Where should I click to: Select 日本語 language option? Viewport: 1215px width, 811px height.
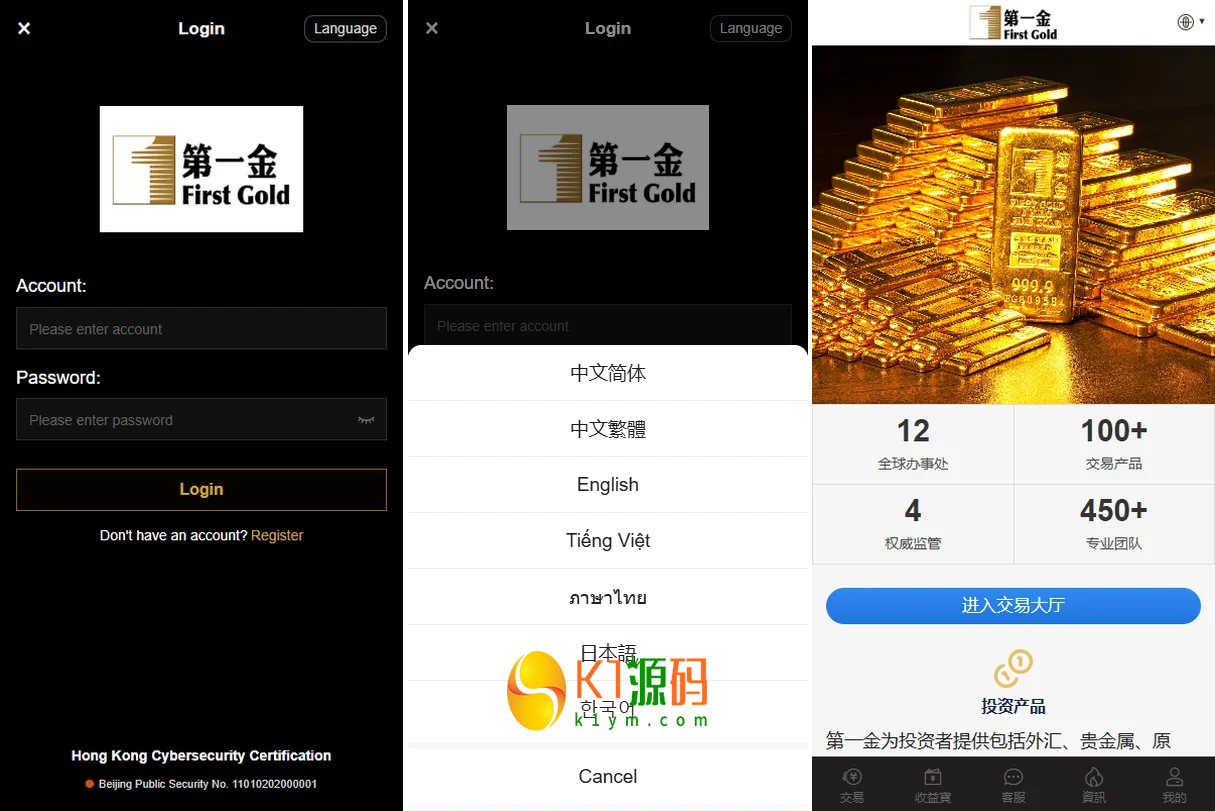(608, 653)
